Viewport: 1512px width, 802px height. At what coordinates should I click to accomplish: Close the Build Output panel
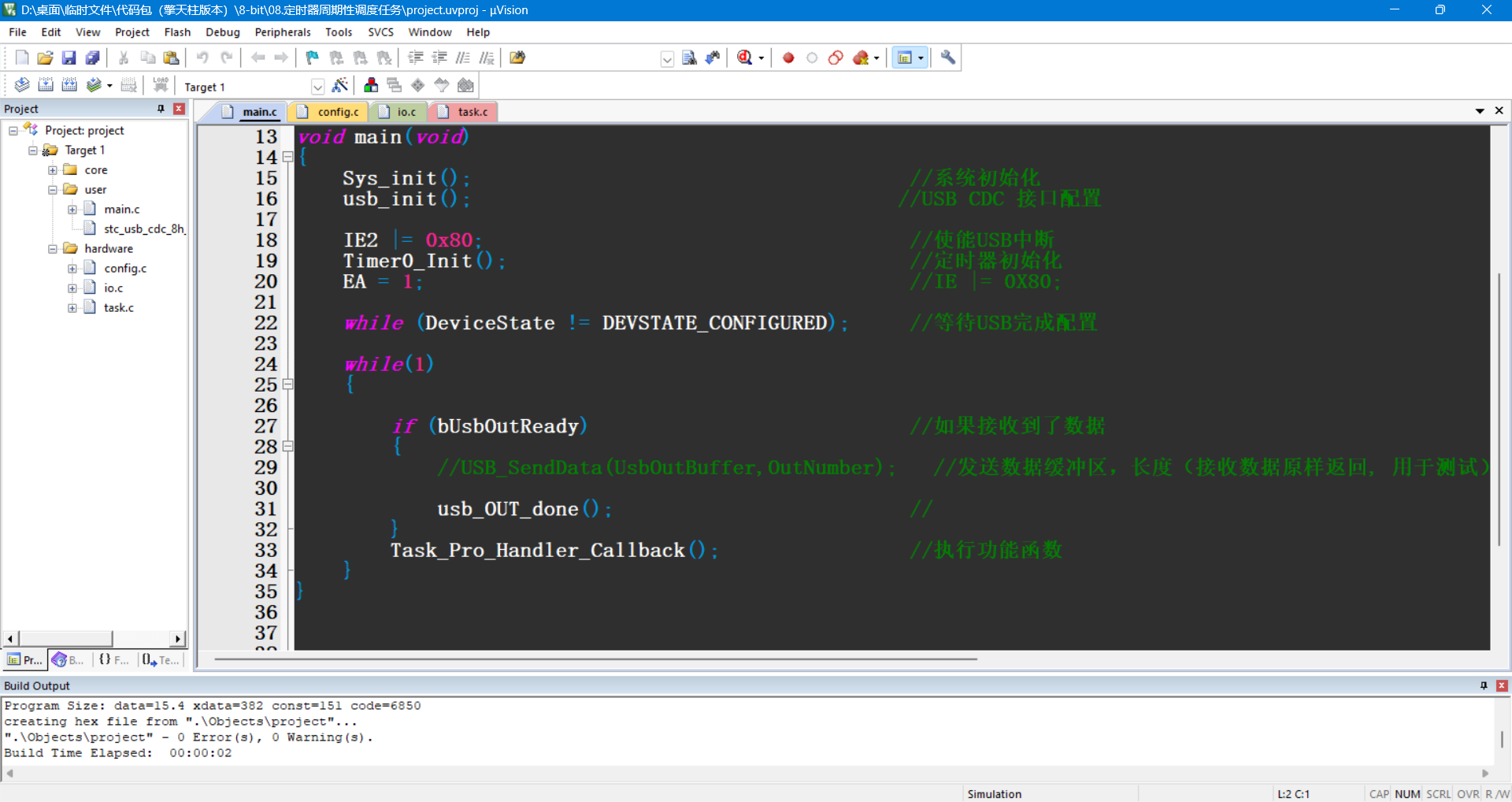point(1502,685)
